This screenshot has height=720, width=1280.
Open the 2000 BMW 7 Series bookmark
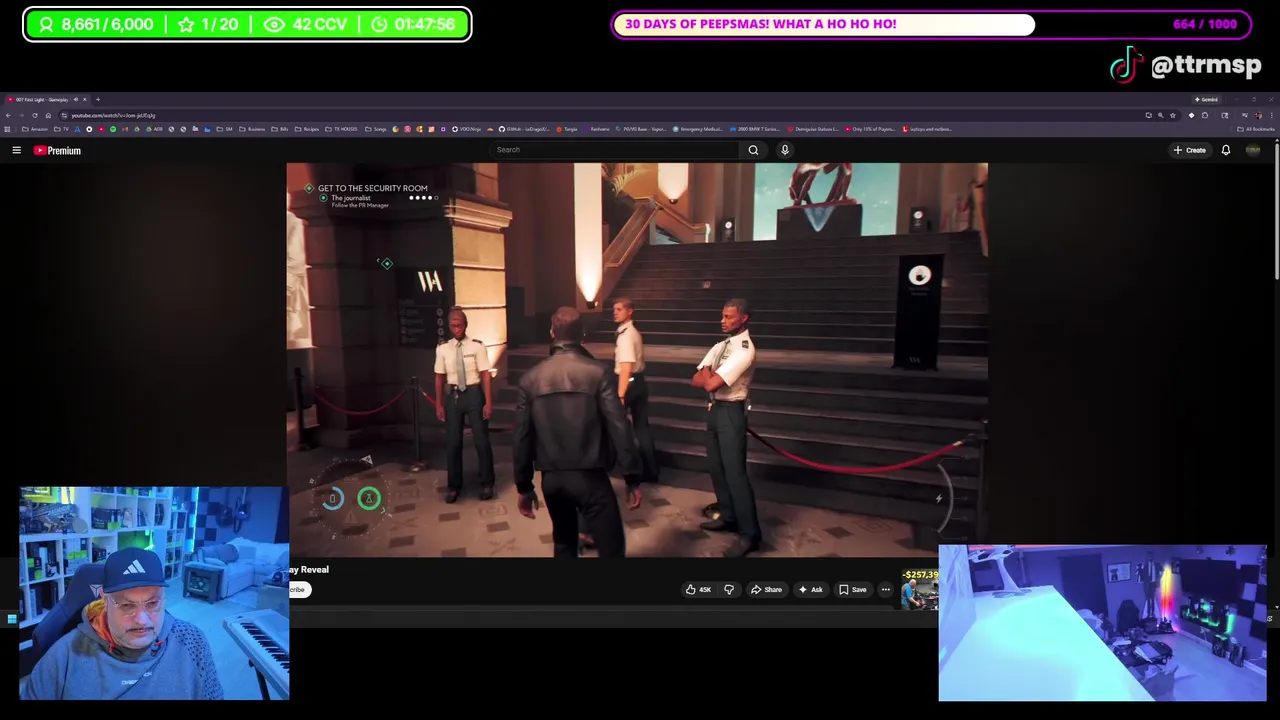[x=755, y=129]
